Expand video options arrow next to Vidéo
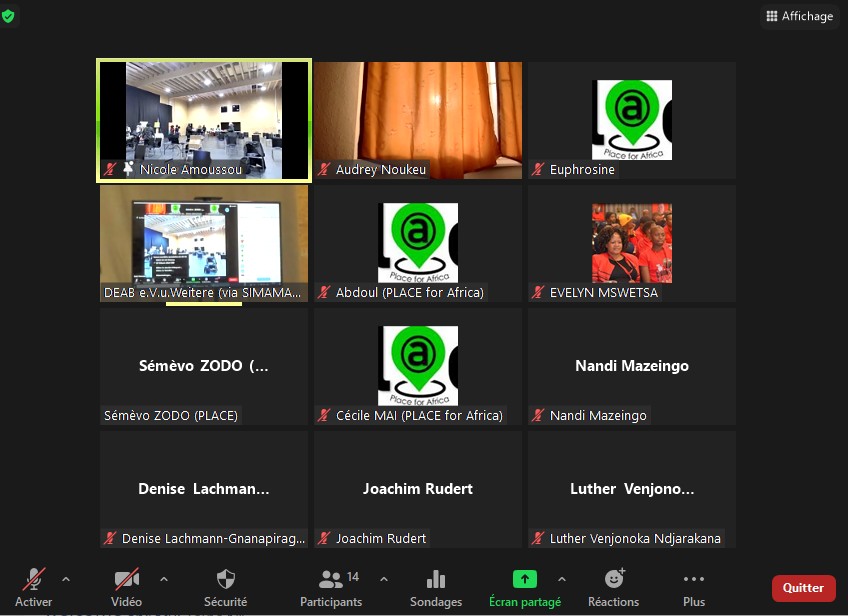The image size is (848, 616). [x=164, y=579]
